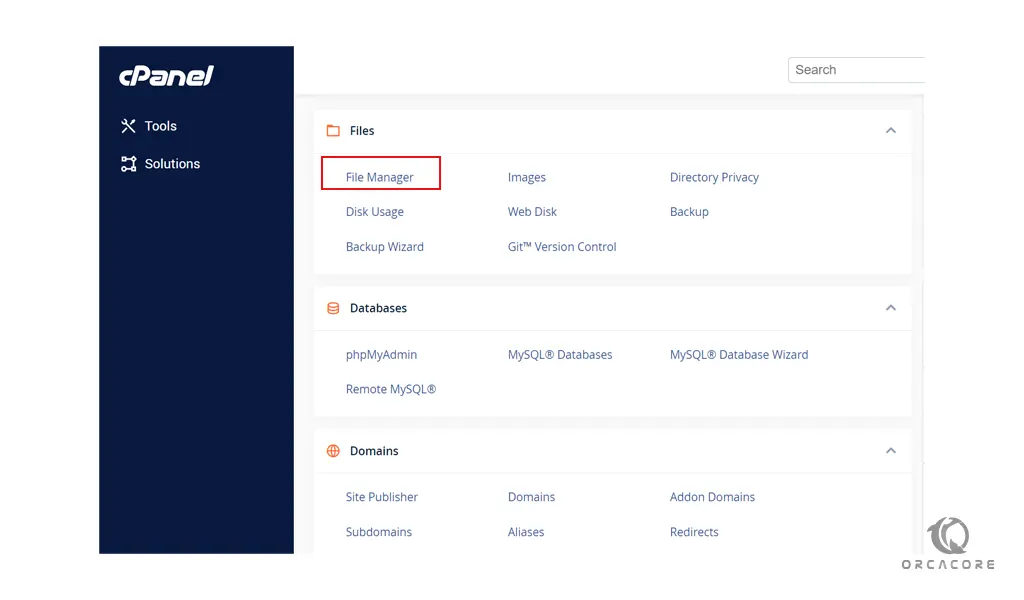Collapse the Files section chevron
Viewport: 1024px width, 600px height.
pyautogui.click(x=891, y=131)
